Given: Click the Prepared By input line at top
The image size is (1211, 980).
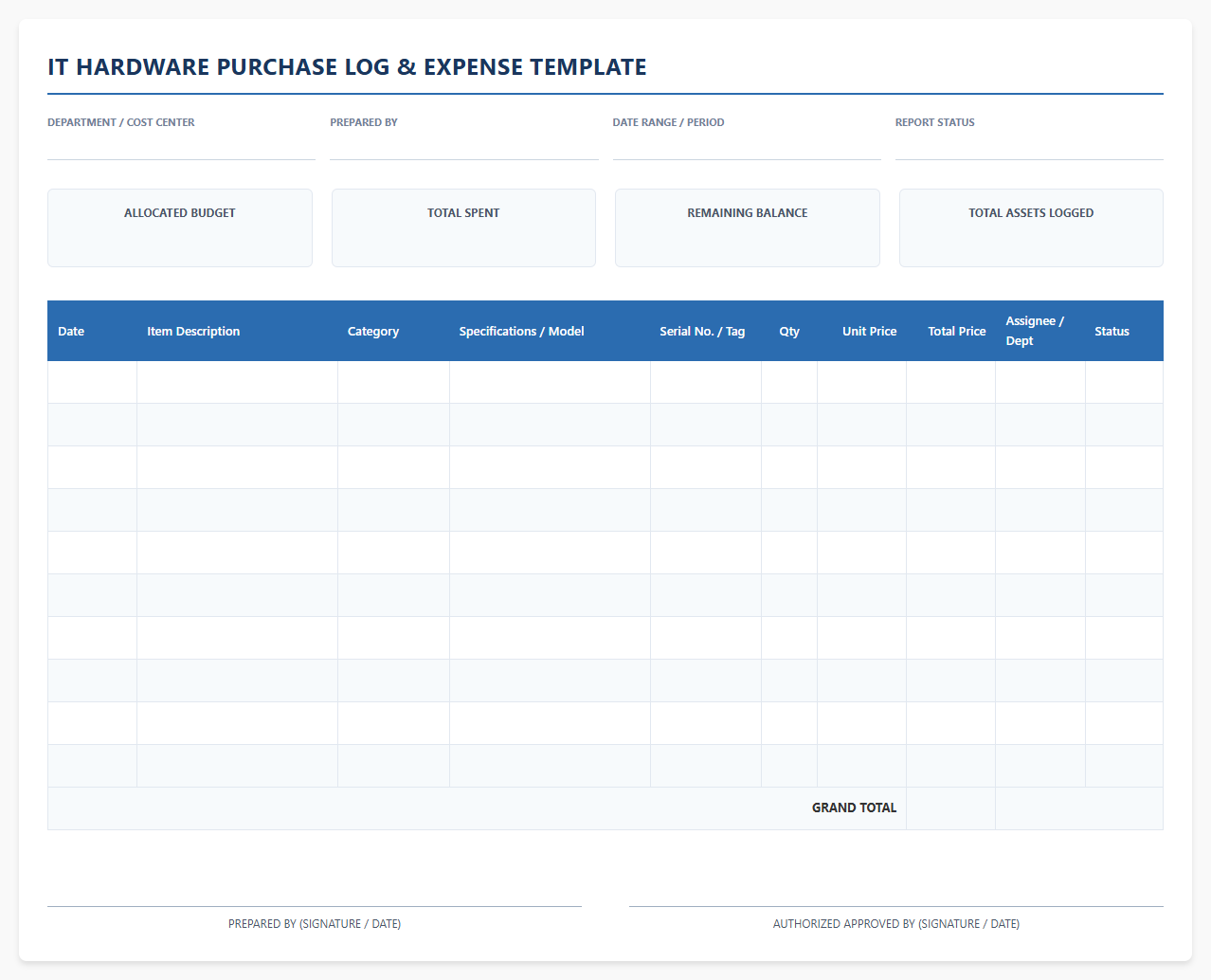Looking at the screenshot, I should [x=464, y=147].
